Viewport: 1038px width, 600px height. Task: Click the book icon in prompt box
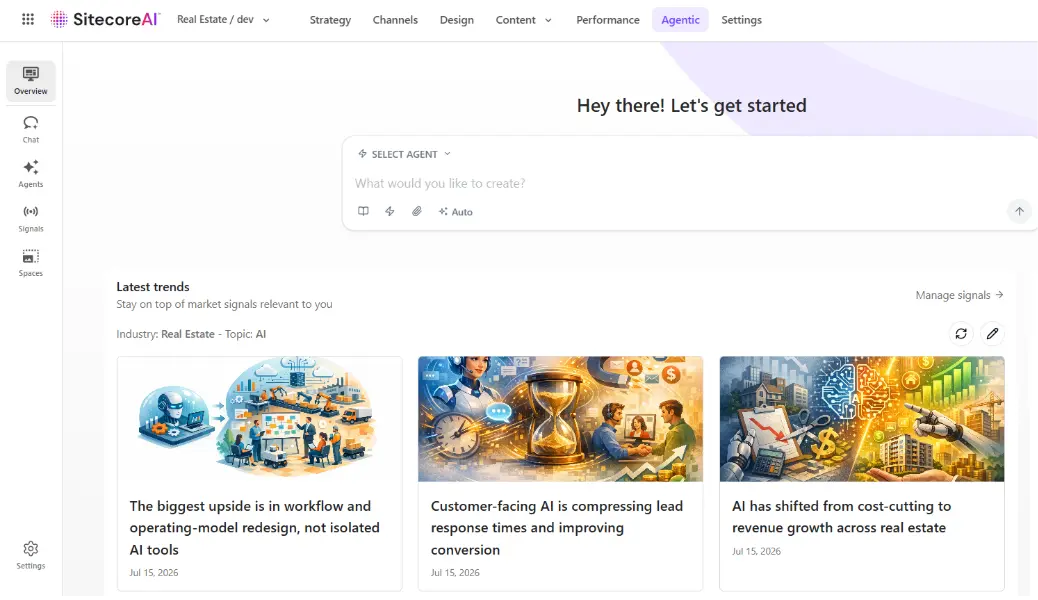[x=363, y=211]
